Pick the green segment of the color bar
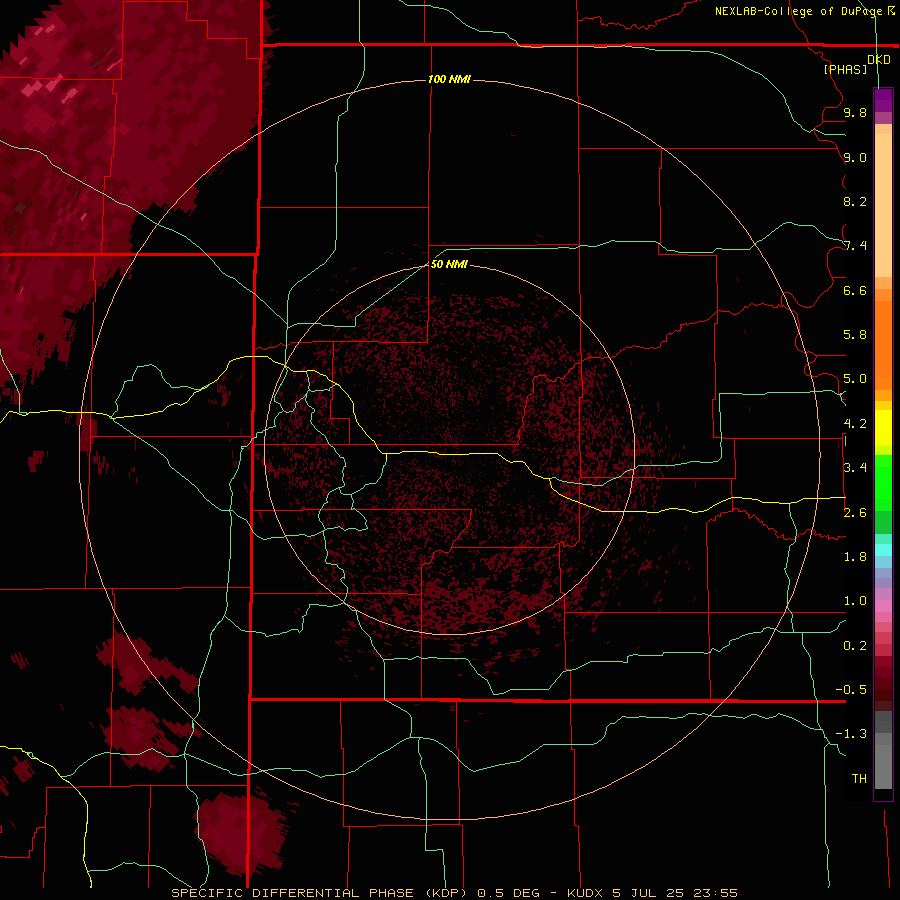The width and height of the screenshot is (900, 900). [x=883, y=483]
